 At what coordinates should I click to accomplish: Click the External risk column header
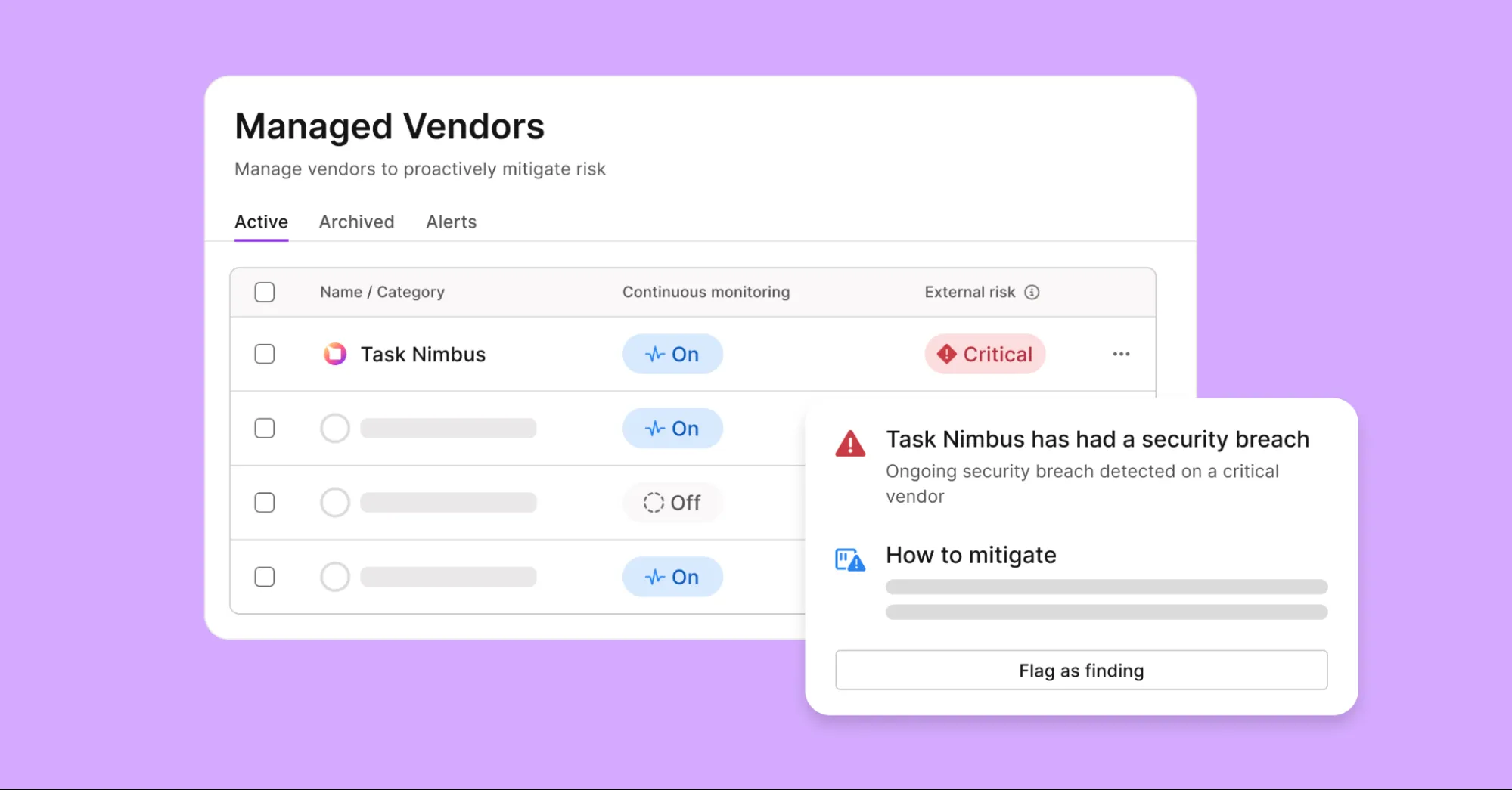(970, 292)
